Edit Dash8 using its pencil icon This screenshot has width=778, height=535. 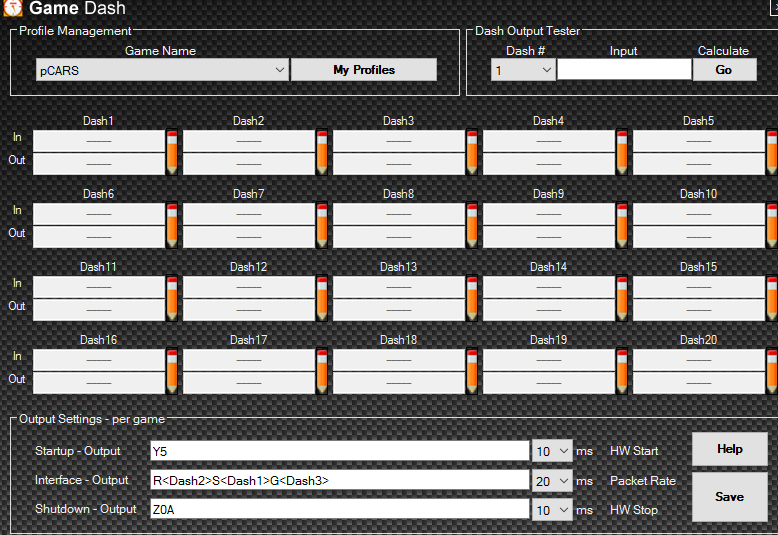coord(472,225)
